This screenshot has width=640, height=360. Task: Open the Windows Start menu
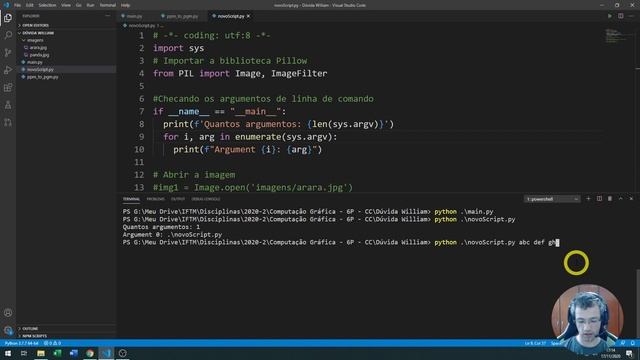tap(8, 353)
